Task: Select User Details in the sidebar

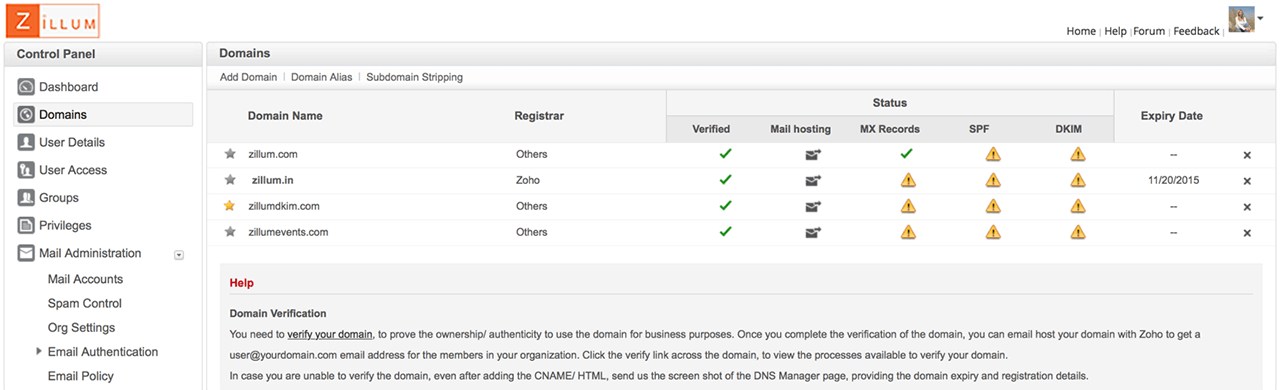Action: [72, 142]
